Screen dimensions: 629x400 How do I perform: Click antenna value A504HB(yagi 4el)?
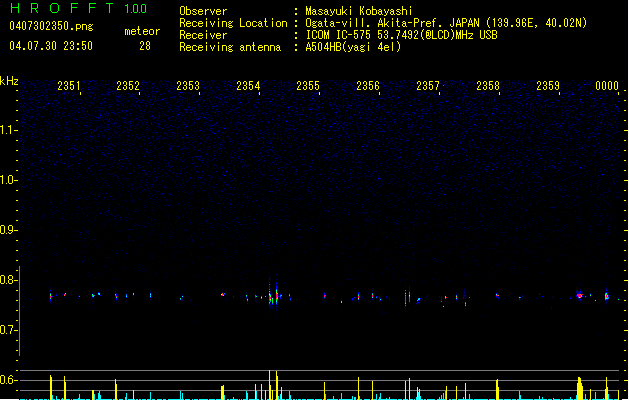pos(353,47)
